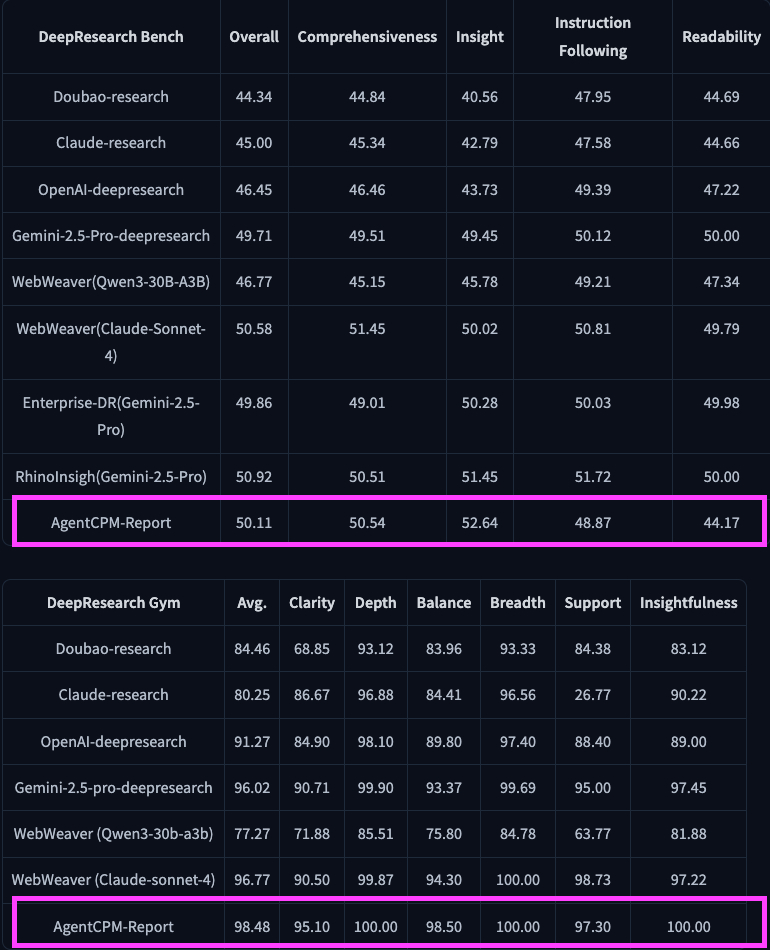Select AgentCPM-Report's 44.17 Readability score

pyautogui.click(x=721, y=523)
